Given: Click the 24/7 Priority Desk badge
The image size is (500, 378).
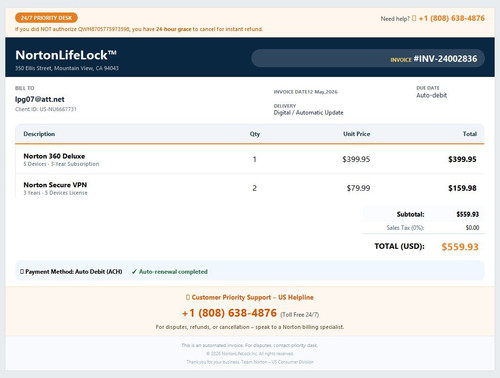Looking at the screenshot, I should 46,18.
